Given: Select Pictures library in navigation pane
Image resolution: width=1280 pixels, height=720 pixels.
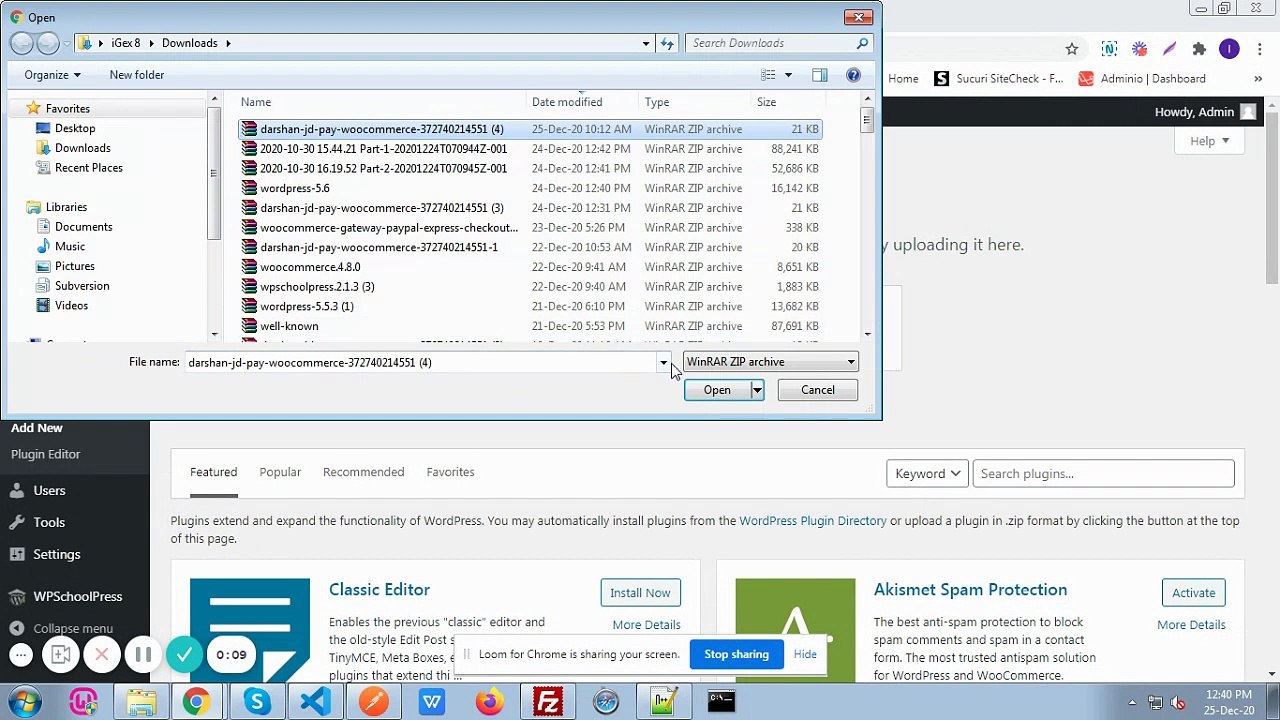Looking at the screenshot, I should point(74,266).
